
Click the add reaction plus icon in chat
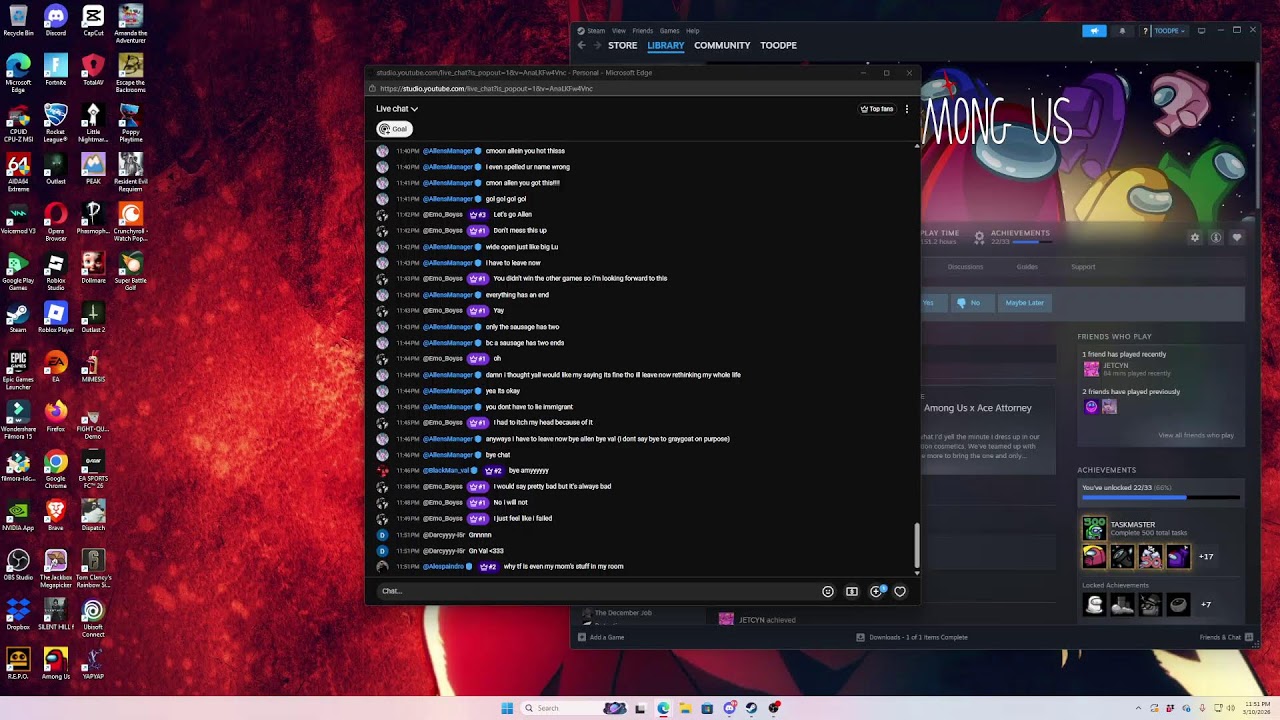876,592
